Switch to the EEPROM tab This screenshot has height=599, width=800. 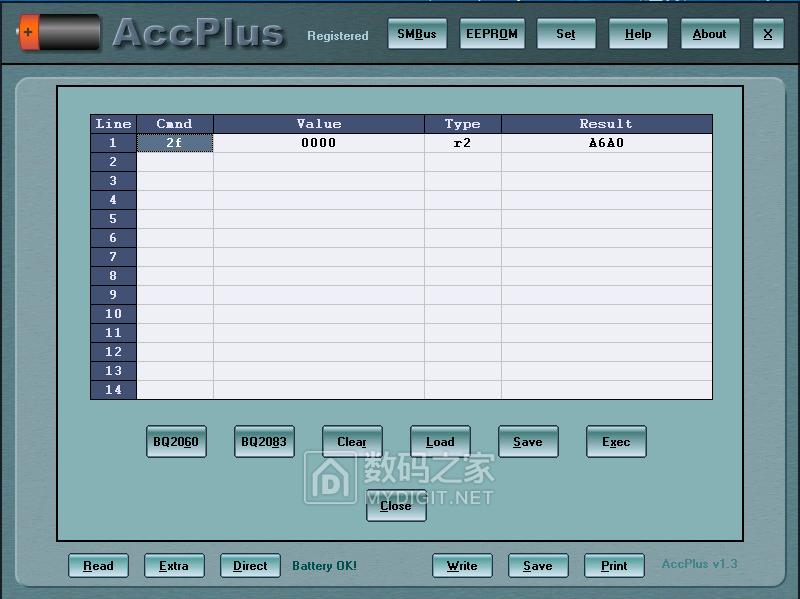pos(492,34)
